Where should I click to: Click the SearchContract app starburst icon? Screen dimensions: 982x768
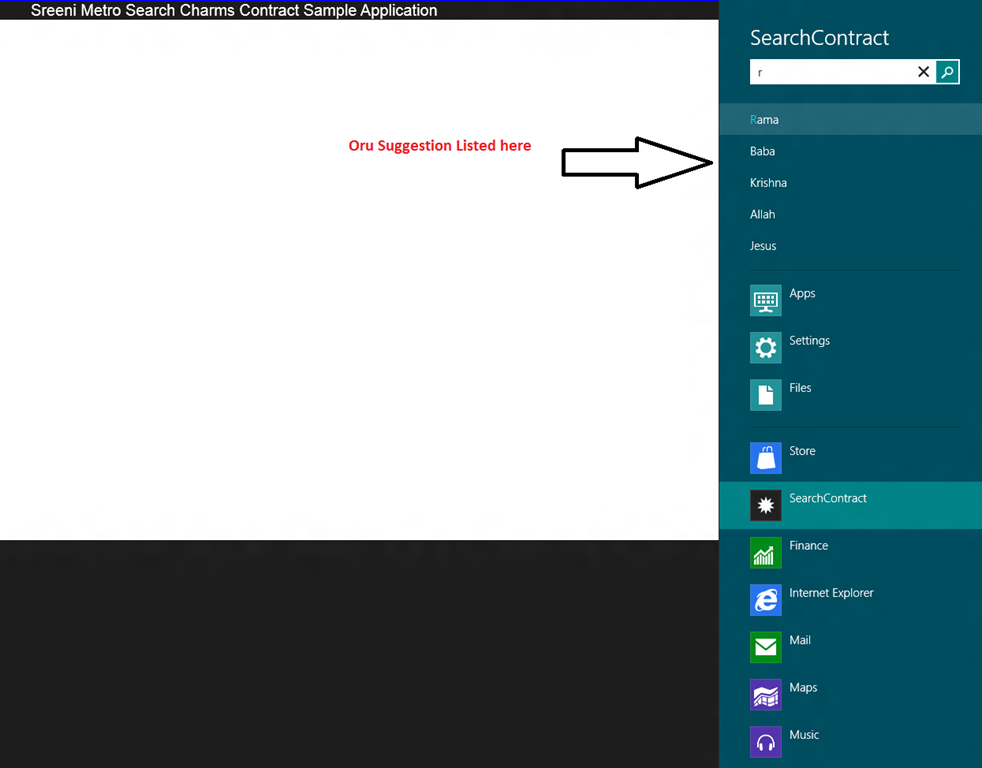click(765, 505)
